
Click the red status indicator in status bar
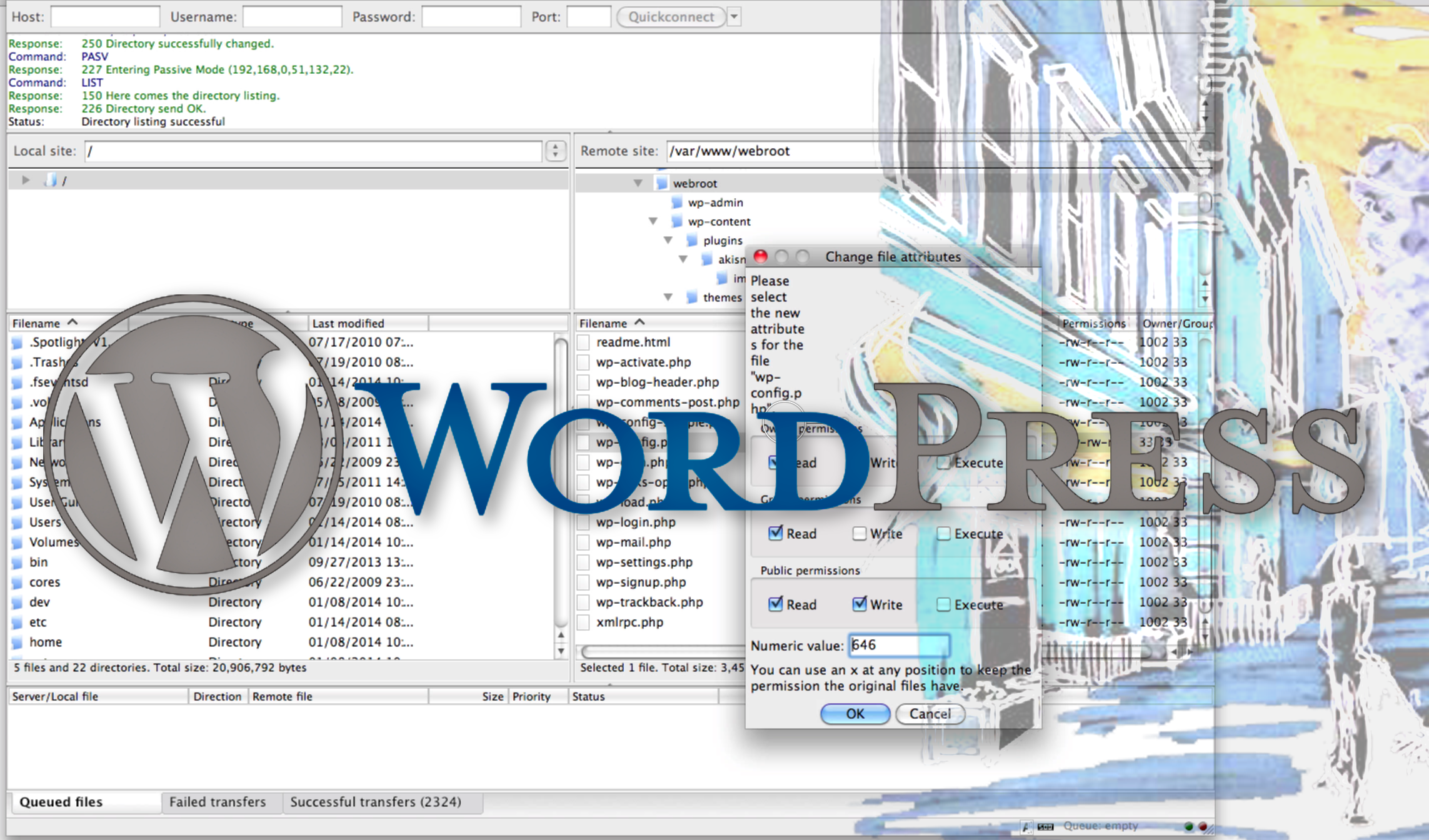1203,826
